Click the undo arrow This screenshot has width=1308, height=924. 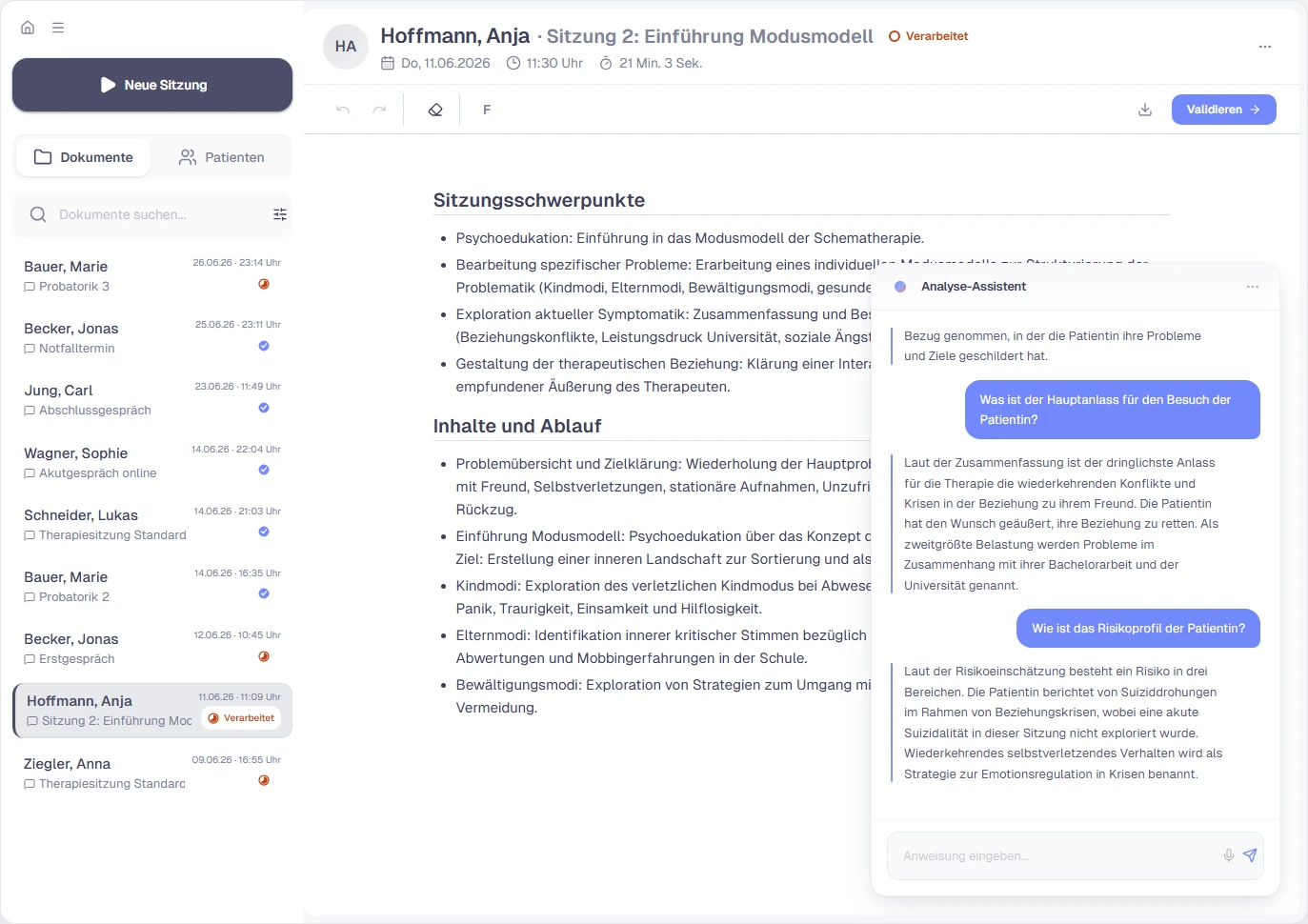(x=343, y=110)
